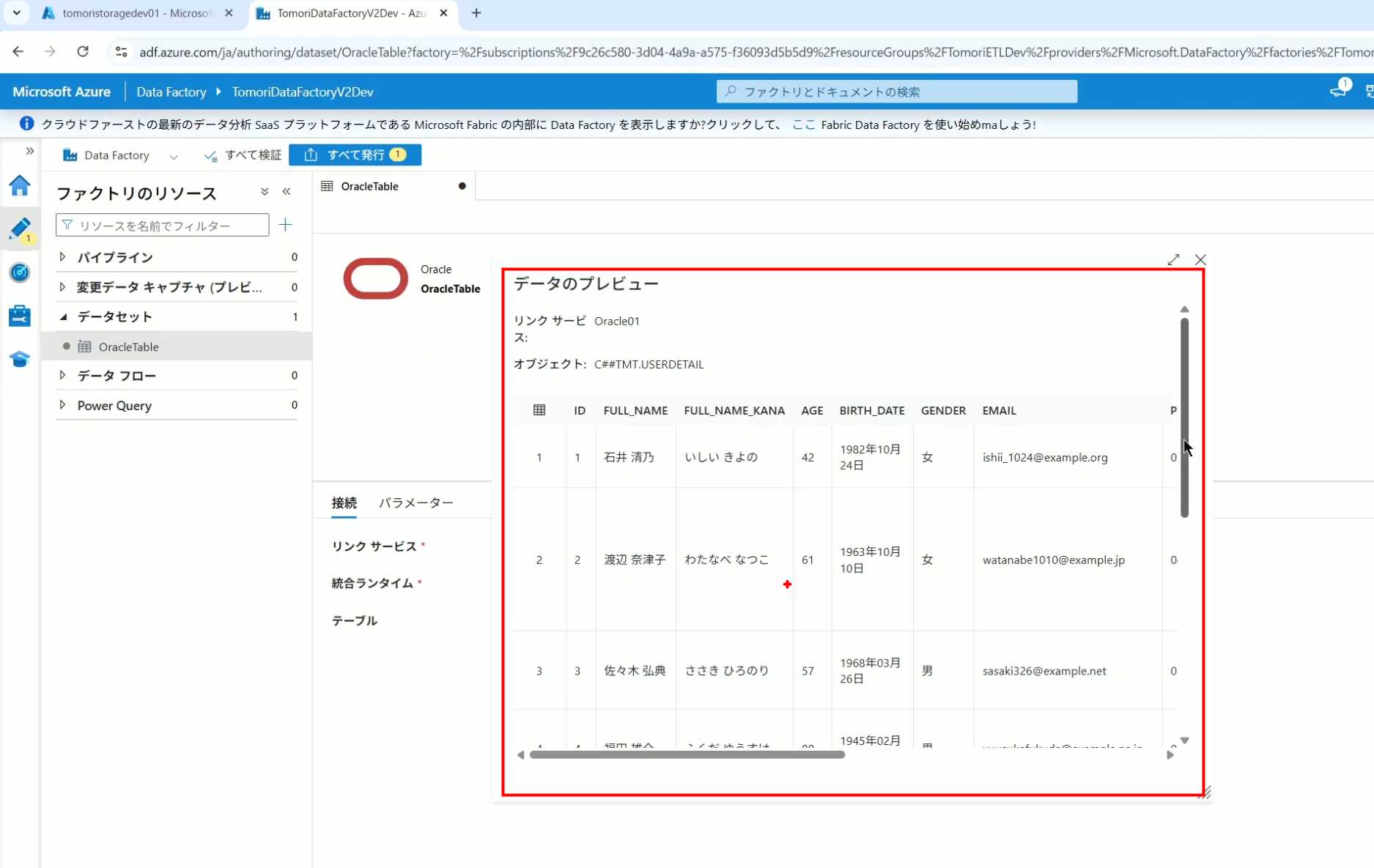Click the すべて検証 validate button

[x=243, y=155]
